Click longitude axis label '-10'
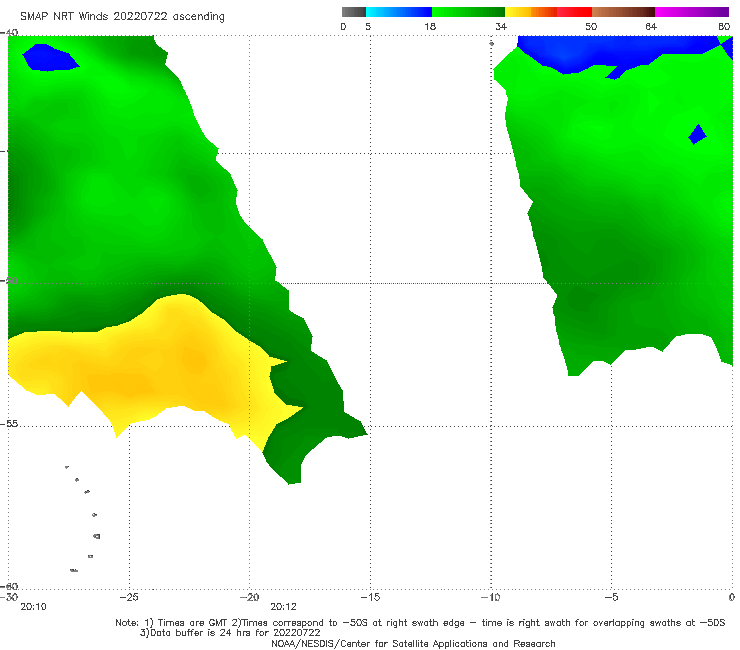 point(491,597)
